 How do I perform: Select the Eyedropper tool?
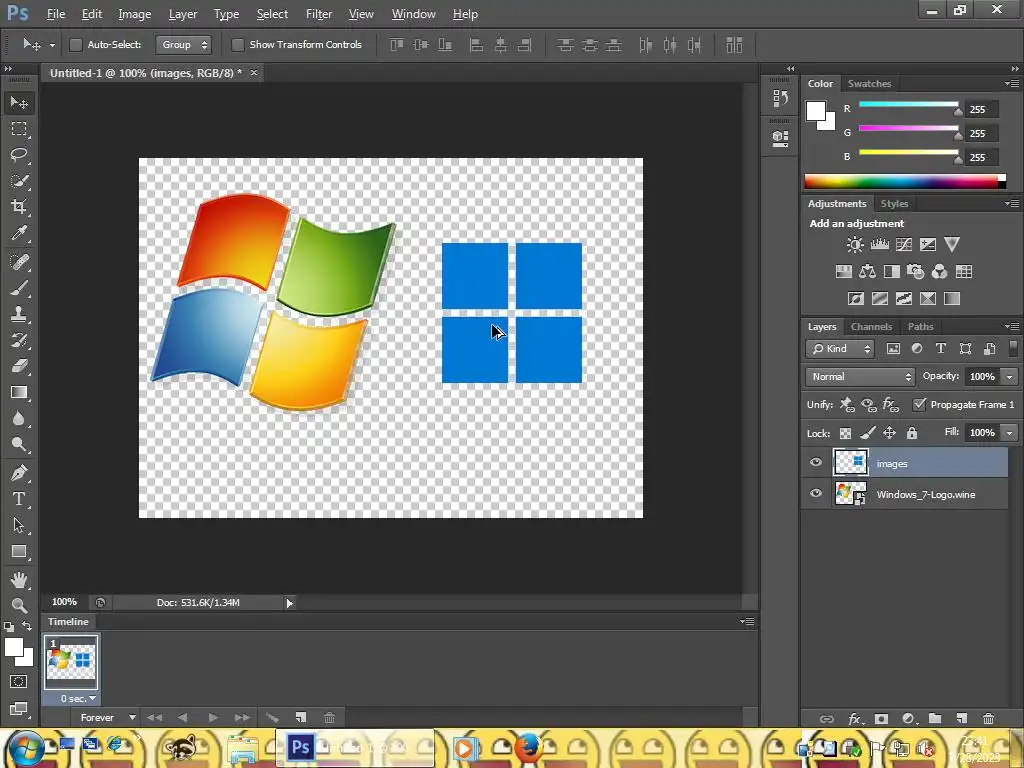click(19, 233)
